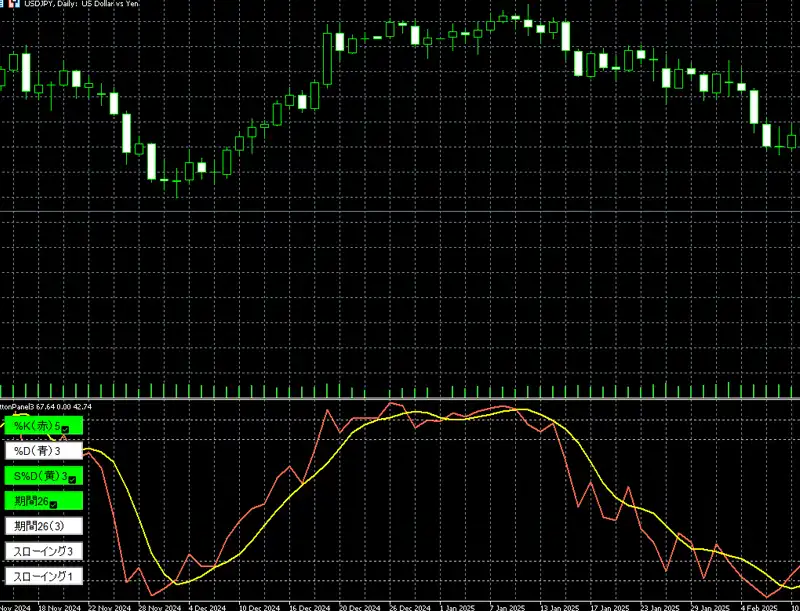The image size is (800, 611).
Task: Disable the green 期間26 button
Action: 35,501
